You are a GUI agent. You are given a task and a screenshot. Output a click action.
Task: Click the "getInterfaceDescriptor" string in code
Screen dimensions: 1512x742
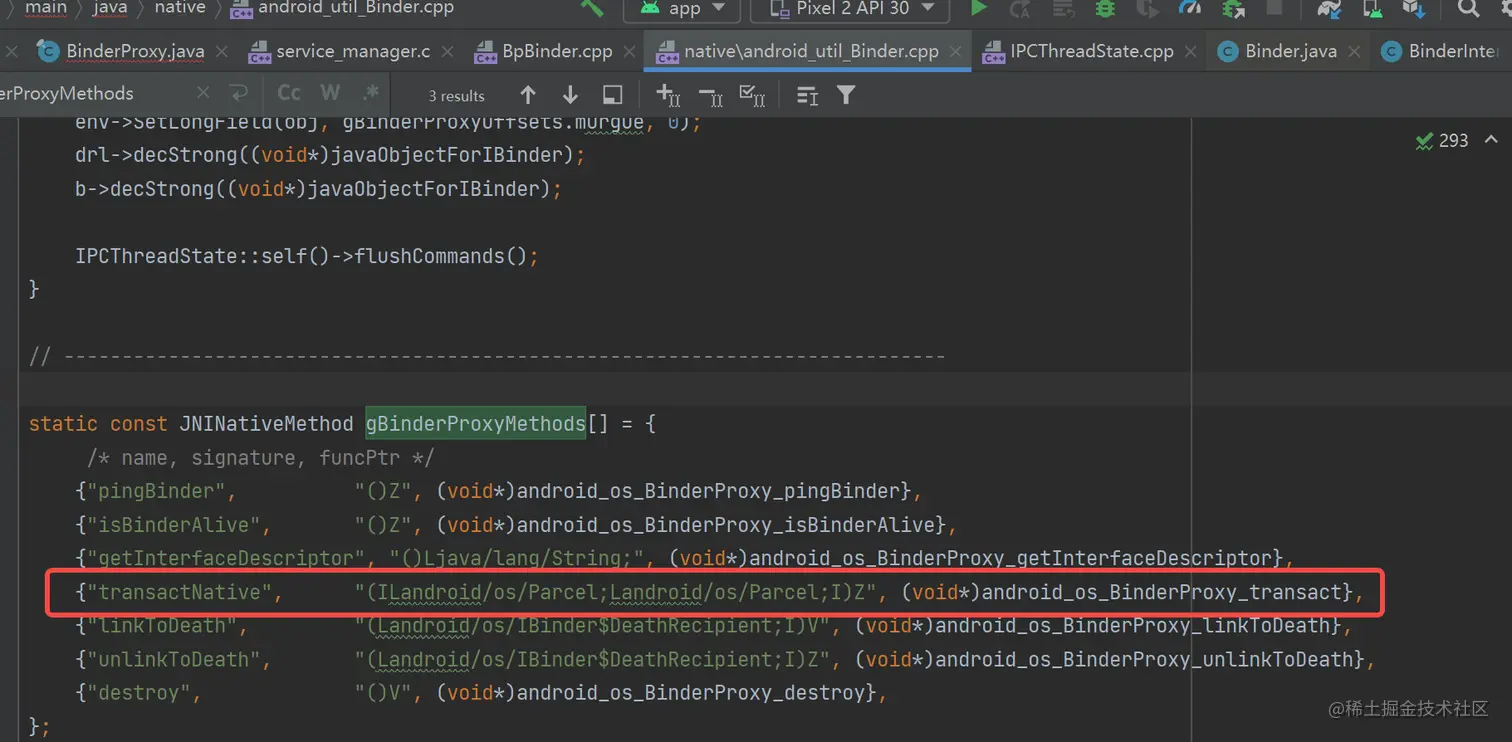pyautogui.click(x=226, y=558)
